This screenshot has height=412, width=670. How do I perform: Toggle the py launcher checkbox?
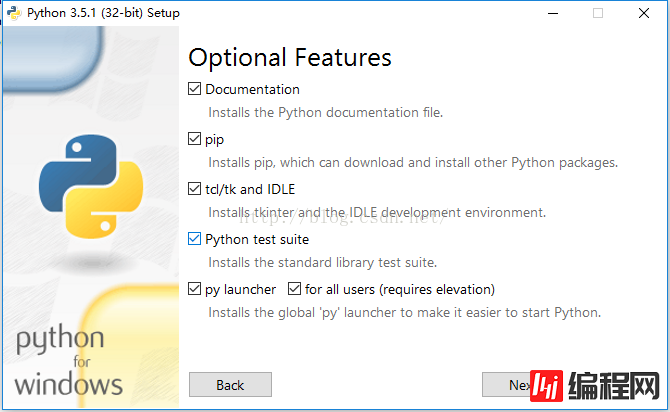coord(195,289)
